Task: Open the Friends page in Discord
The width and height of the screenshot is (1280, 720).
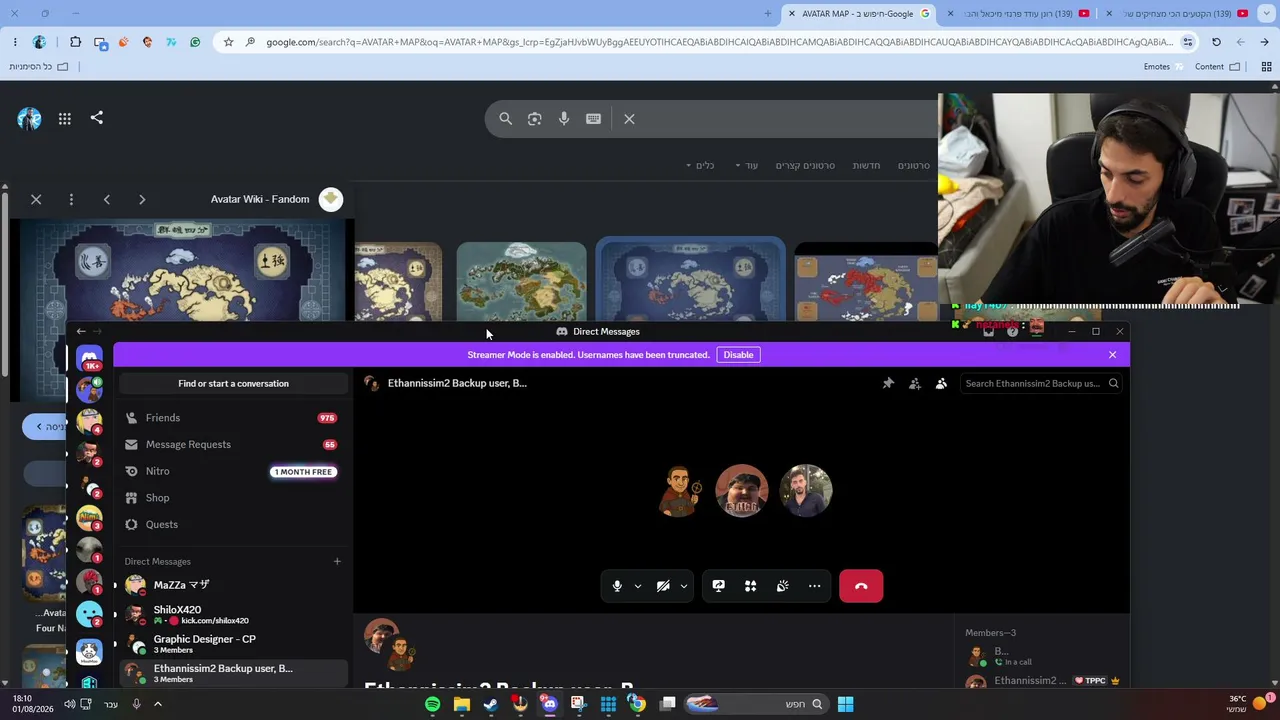Action: (233, 418)
